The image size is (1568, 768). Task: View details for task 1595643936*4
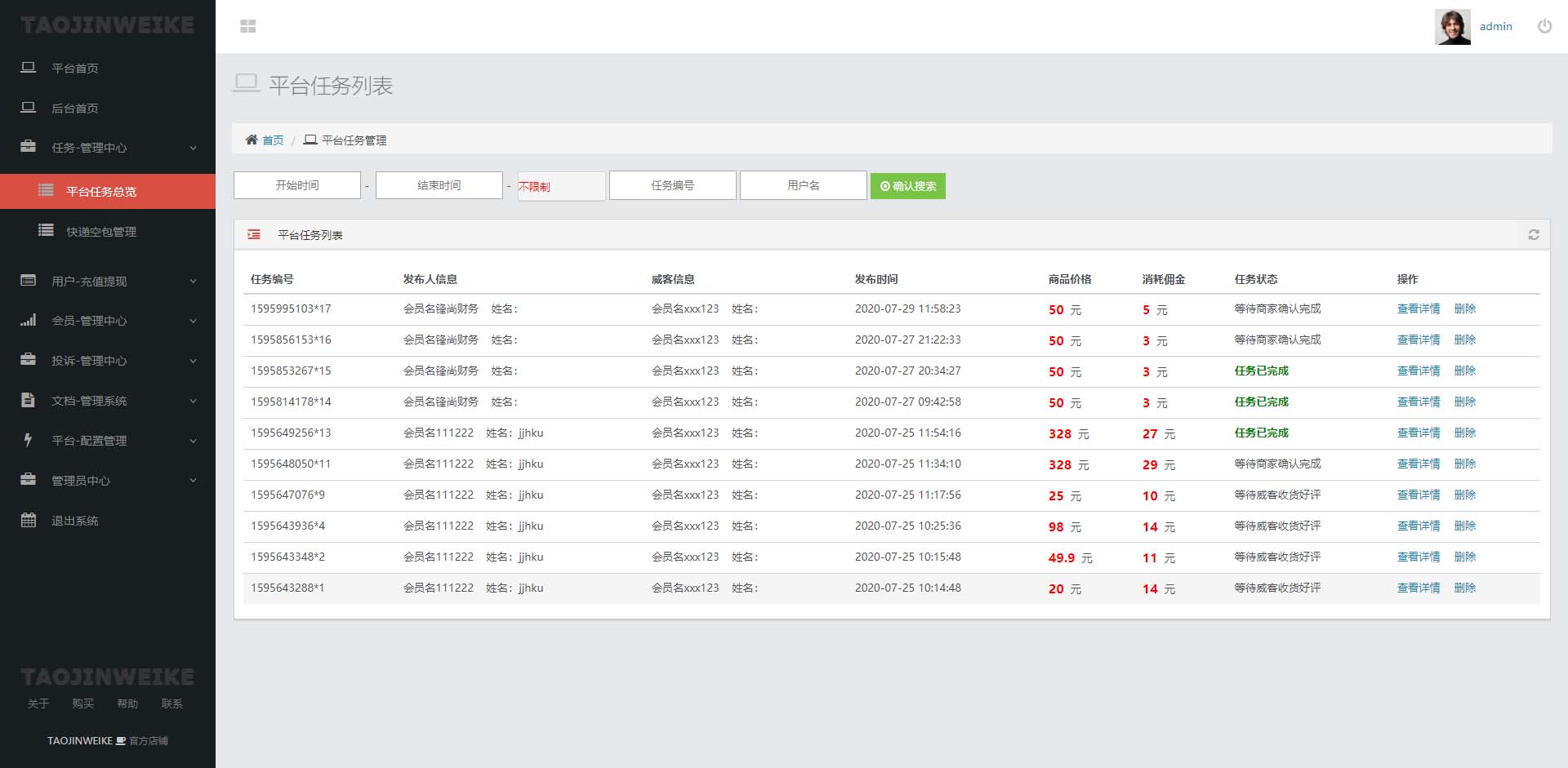[1419, 526]
